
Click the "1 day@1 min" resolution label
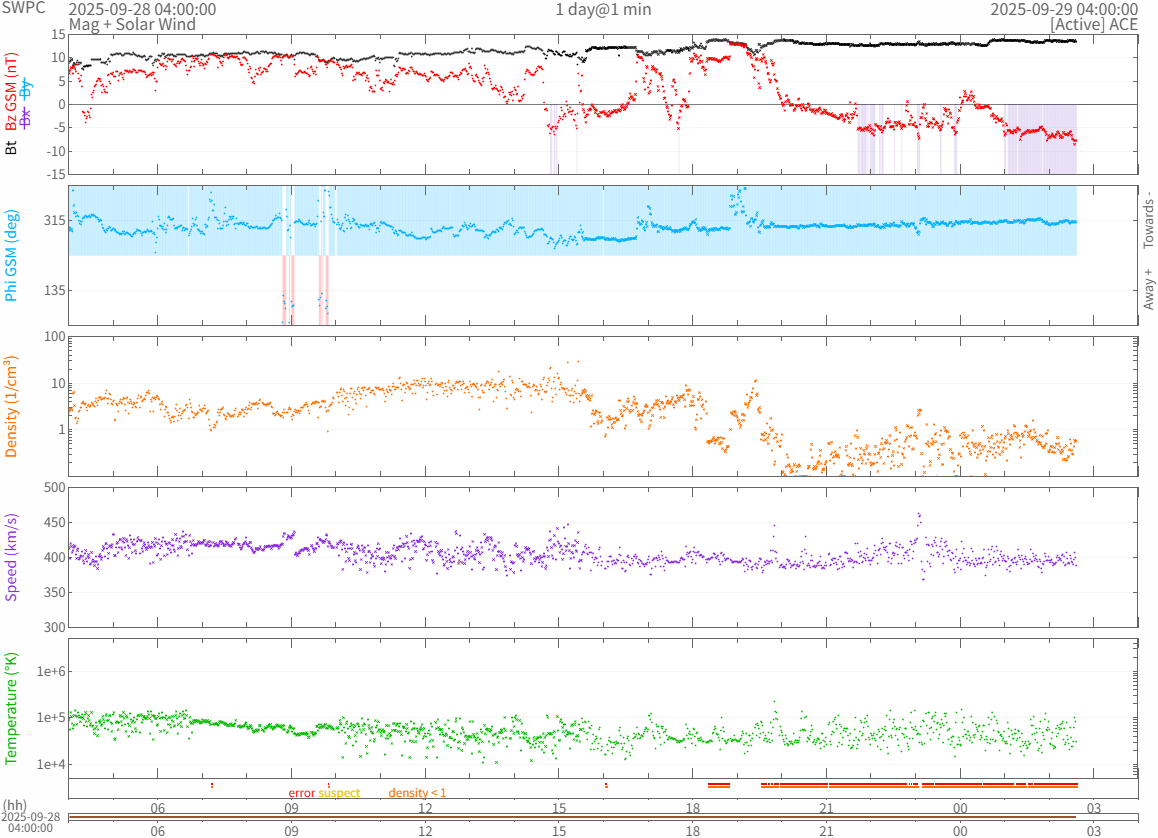pos(603,9)
